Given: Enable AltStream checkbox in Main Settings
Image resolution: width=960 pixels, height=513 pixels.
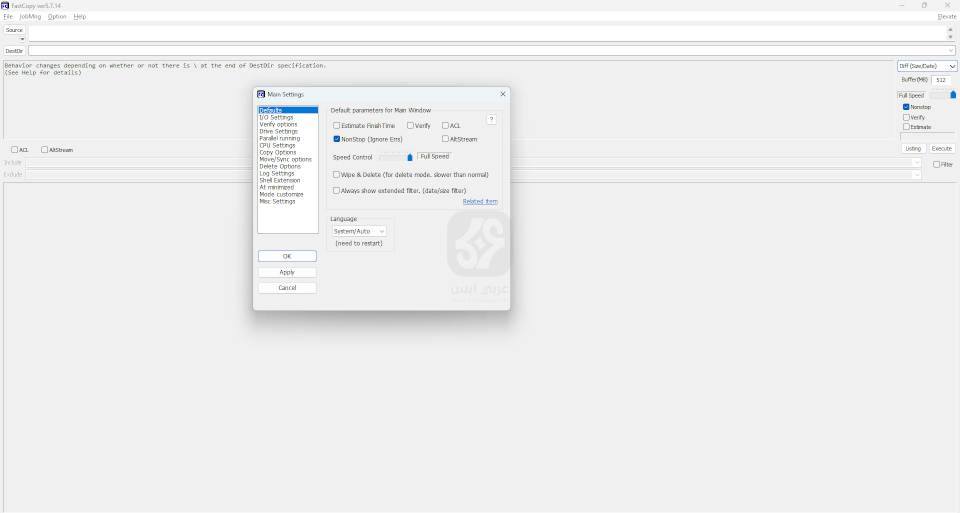Looking at the screenshot, I should pyautogui.click(x=445, y=139).
